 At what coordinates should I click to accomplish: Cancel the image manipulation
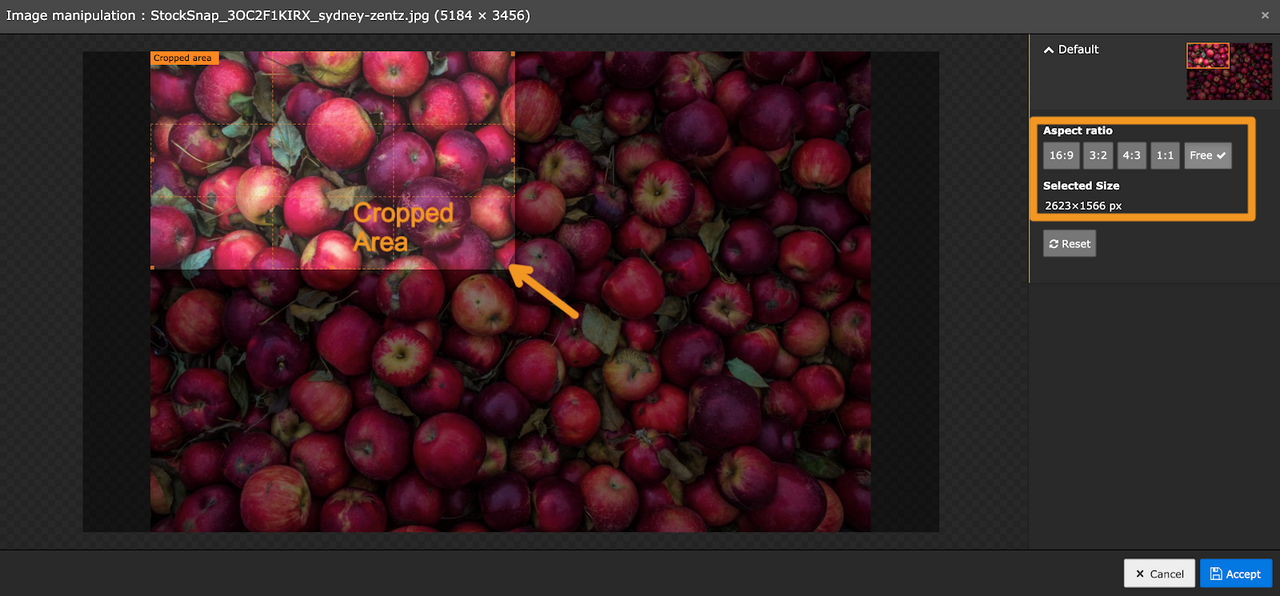coord(1159,574)
